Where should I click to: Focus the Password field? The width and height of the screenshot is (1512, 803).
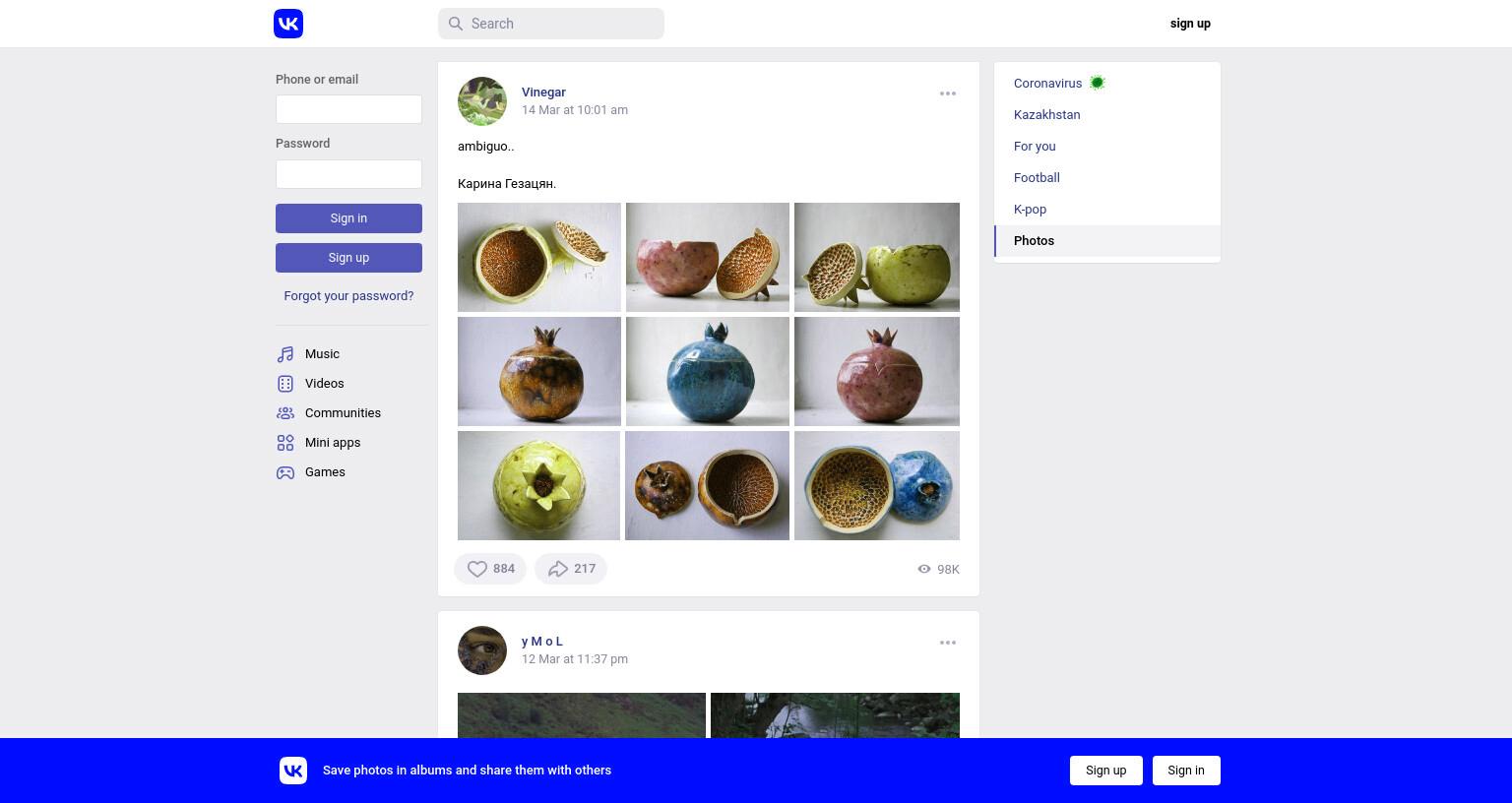(x=348, y=174)
